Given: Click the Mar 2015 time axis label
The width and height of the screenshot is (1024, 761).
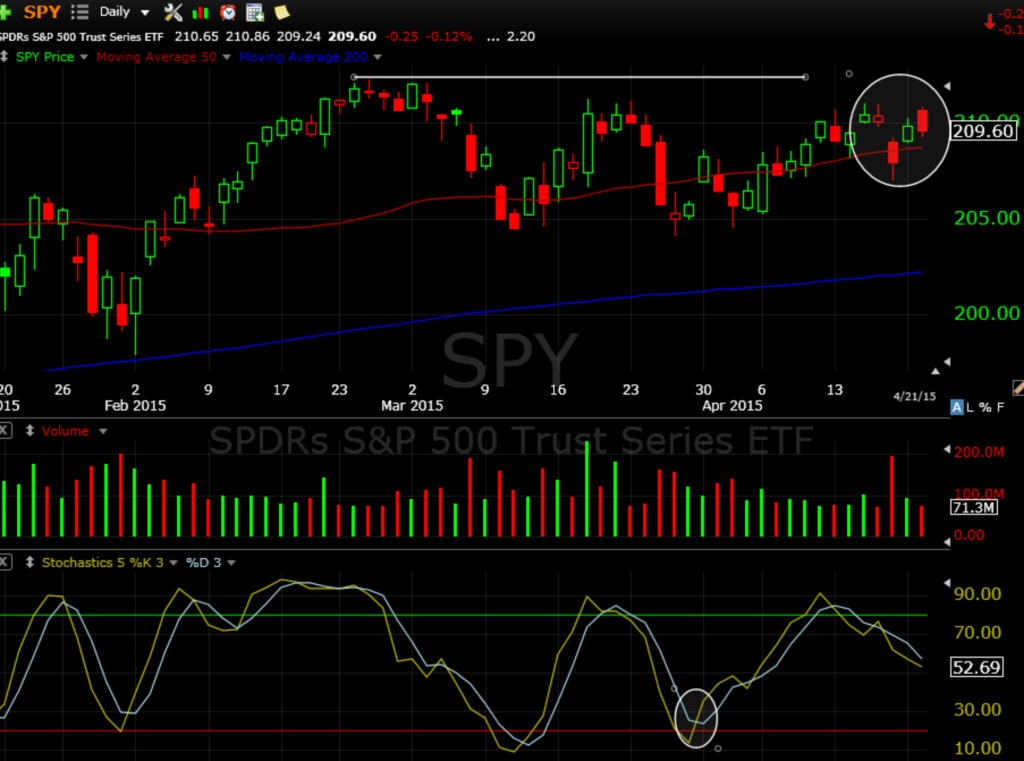Looking at the screenshot, I should [x=412, y=406].
